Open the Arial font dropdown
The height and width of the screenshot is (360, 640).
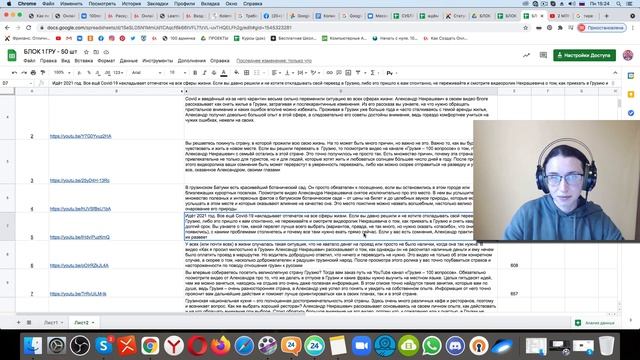click(x=147, y=73)
